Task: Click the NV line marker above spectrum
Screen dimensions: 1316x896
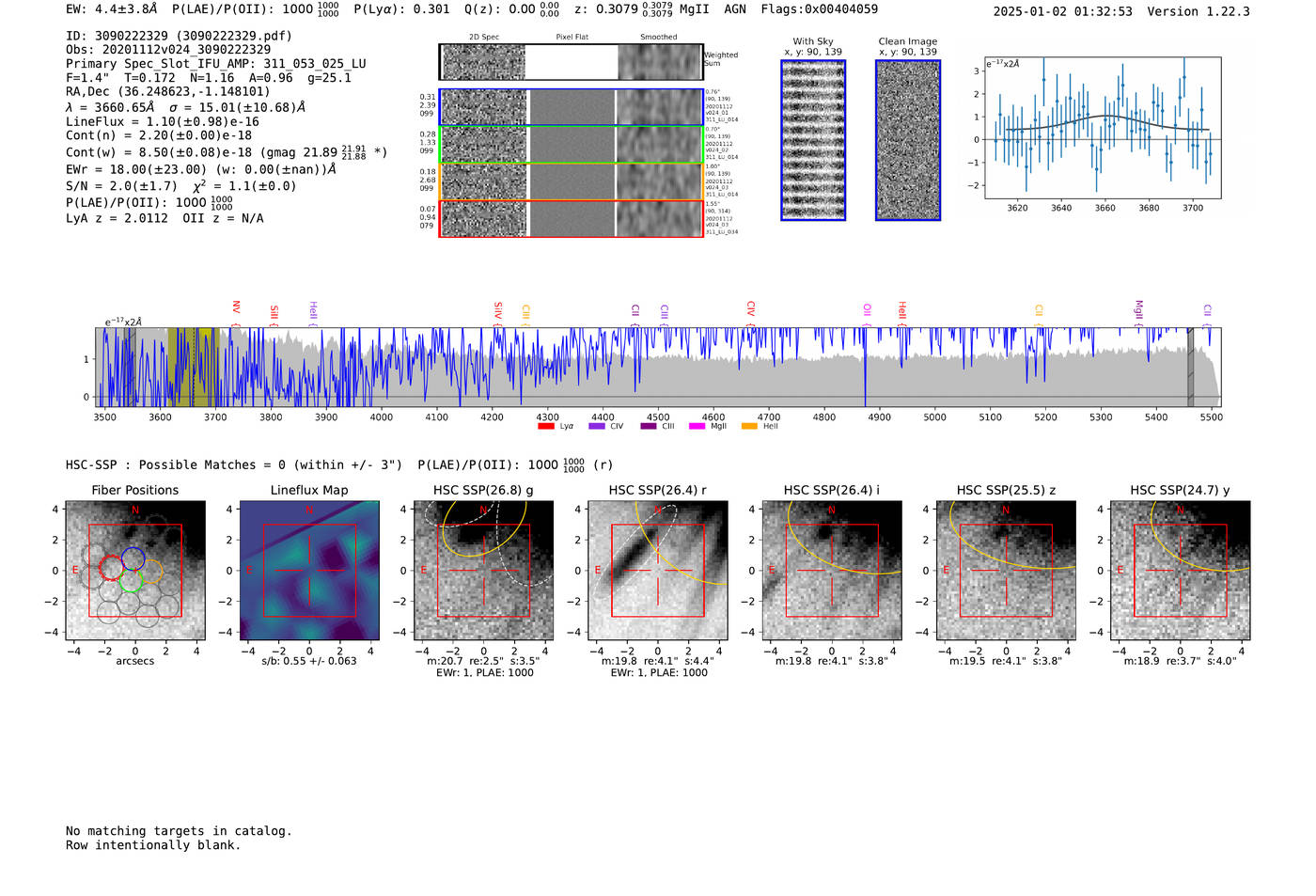Action: [236, 309]
